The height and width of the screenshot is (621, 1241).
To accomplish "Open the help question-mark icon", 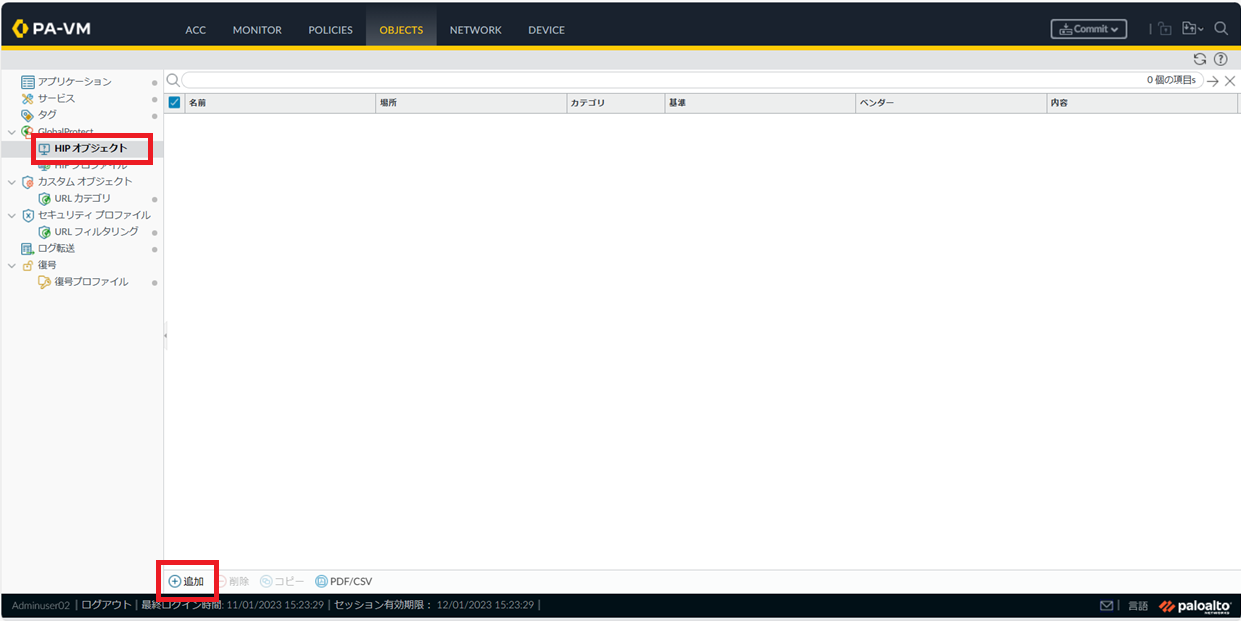I will point(1220,59).
